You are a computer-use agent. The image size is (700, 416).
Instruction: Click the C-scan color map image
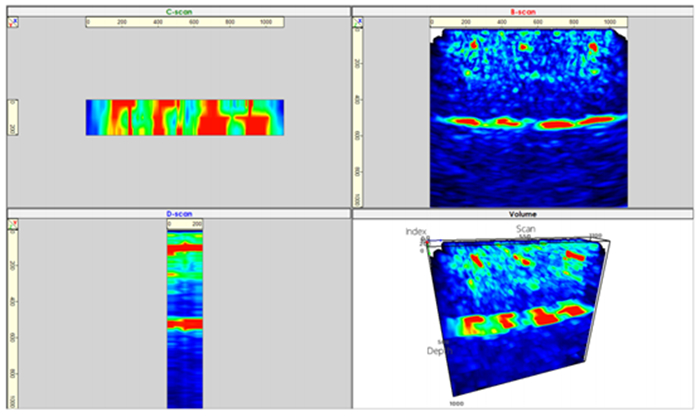(185, 117)
